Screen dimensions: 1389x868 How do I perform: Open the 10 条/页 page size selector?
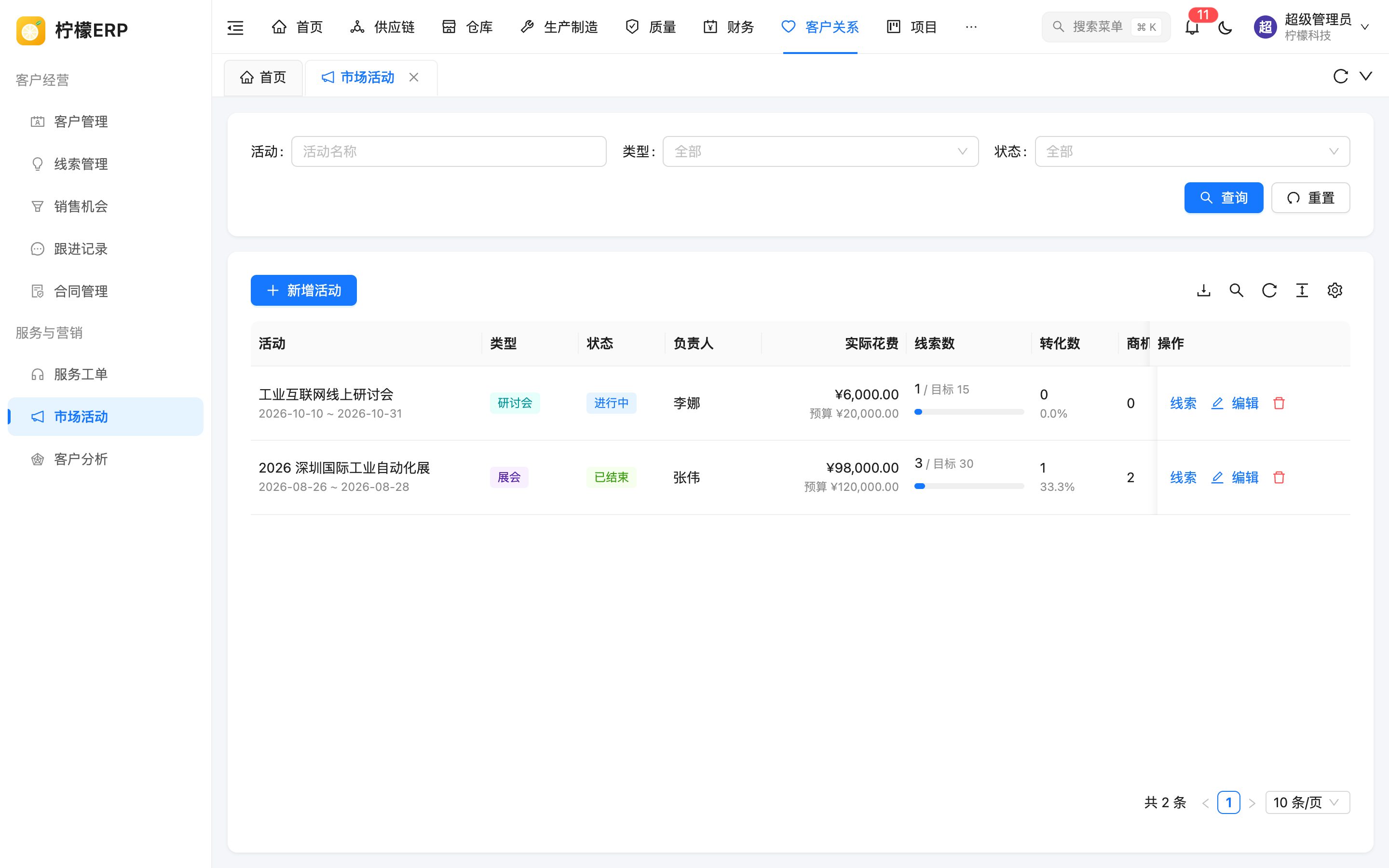pos(1307,802)
